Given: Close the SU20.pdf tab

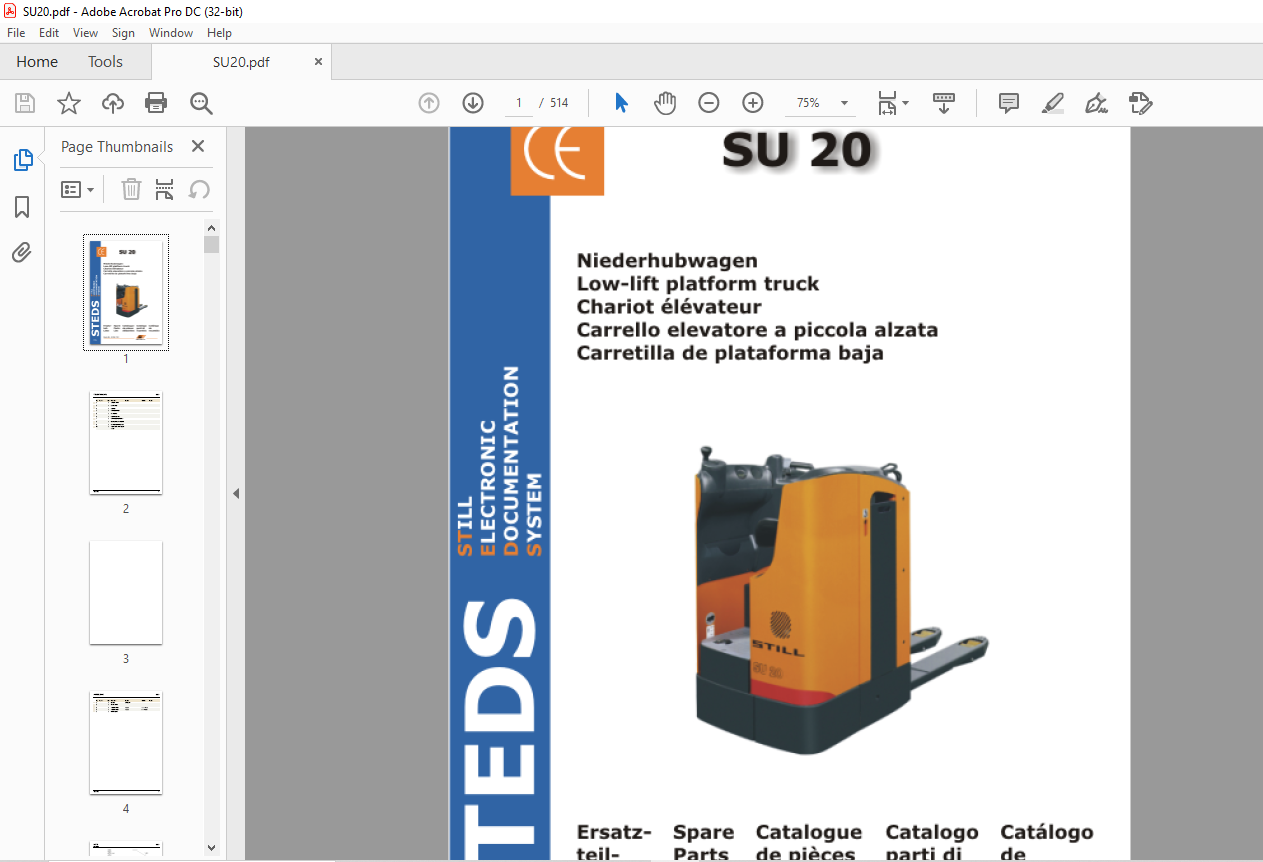Looking at the screenshot, I should tap(319, 62).
